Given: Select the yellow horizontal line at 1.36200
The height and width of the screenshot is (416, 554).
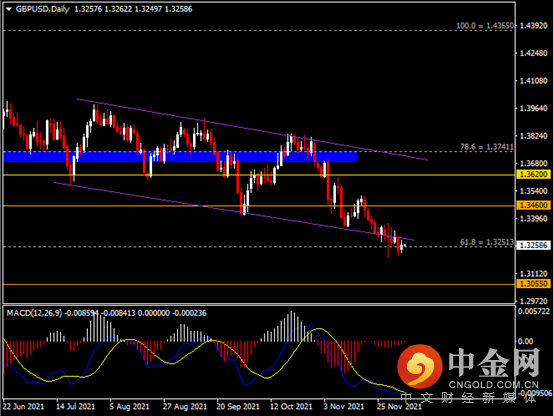Looking at the screenshot, I should coord(259,175).
